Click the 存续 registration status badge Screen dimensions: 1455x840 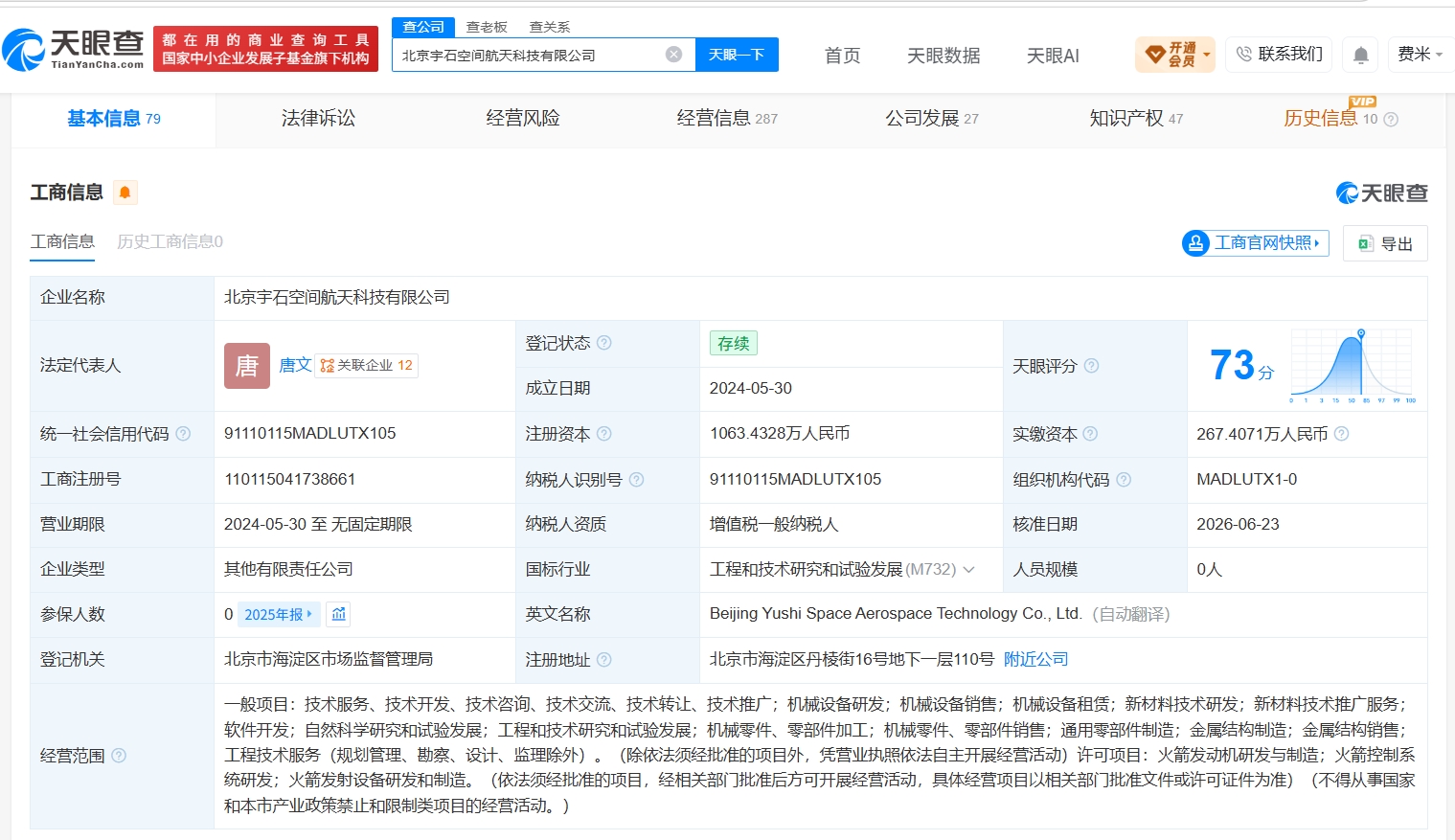pos(734,343)
